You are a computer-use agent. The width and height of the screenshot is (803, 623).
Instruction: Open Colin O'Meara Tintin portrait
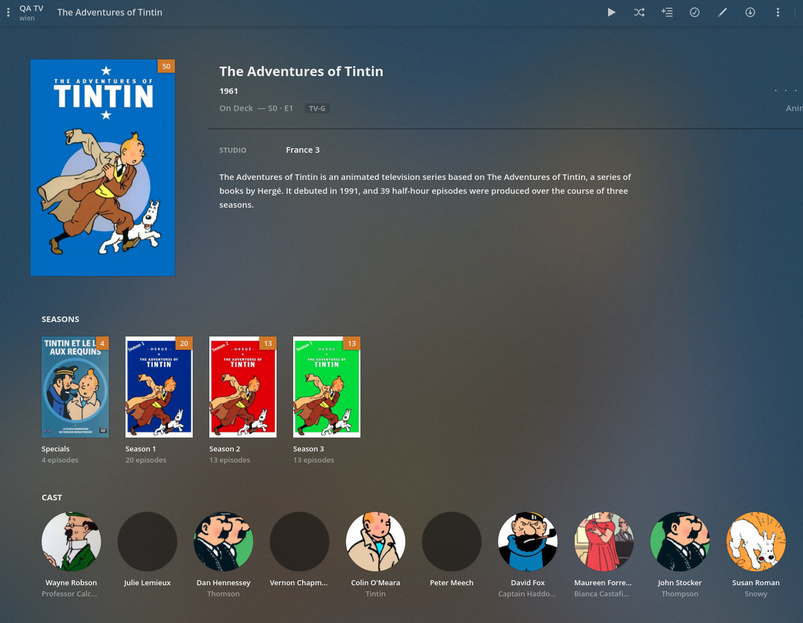click(375, 541)
